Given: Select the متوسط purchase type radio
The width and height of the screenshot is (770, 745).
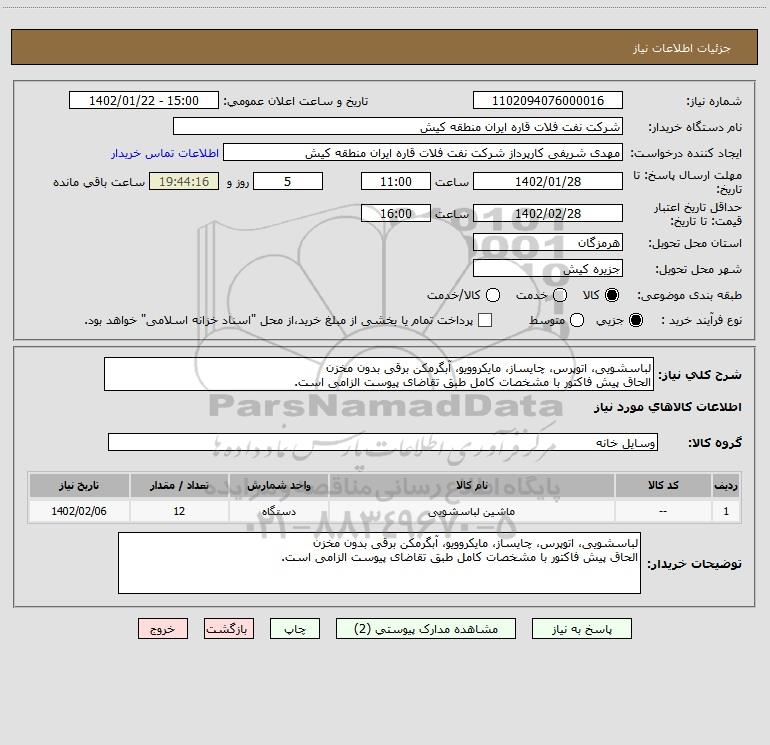Looking at the screenshot, I should pyautogui.click(x=577, y=320).
